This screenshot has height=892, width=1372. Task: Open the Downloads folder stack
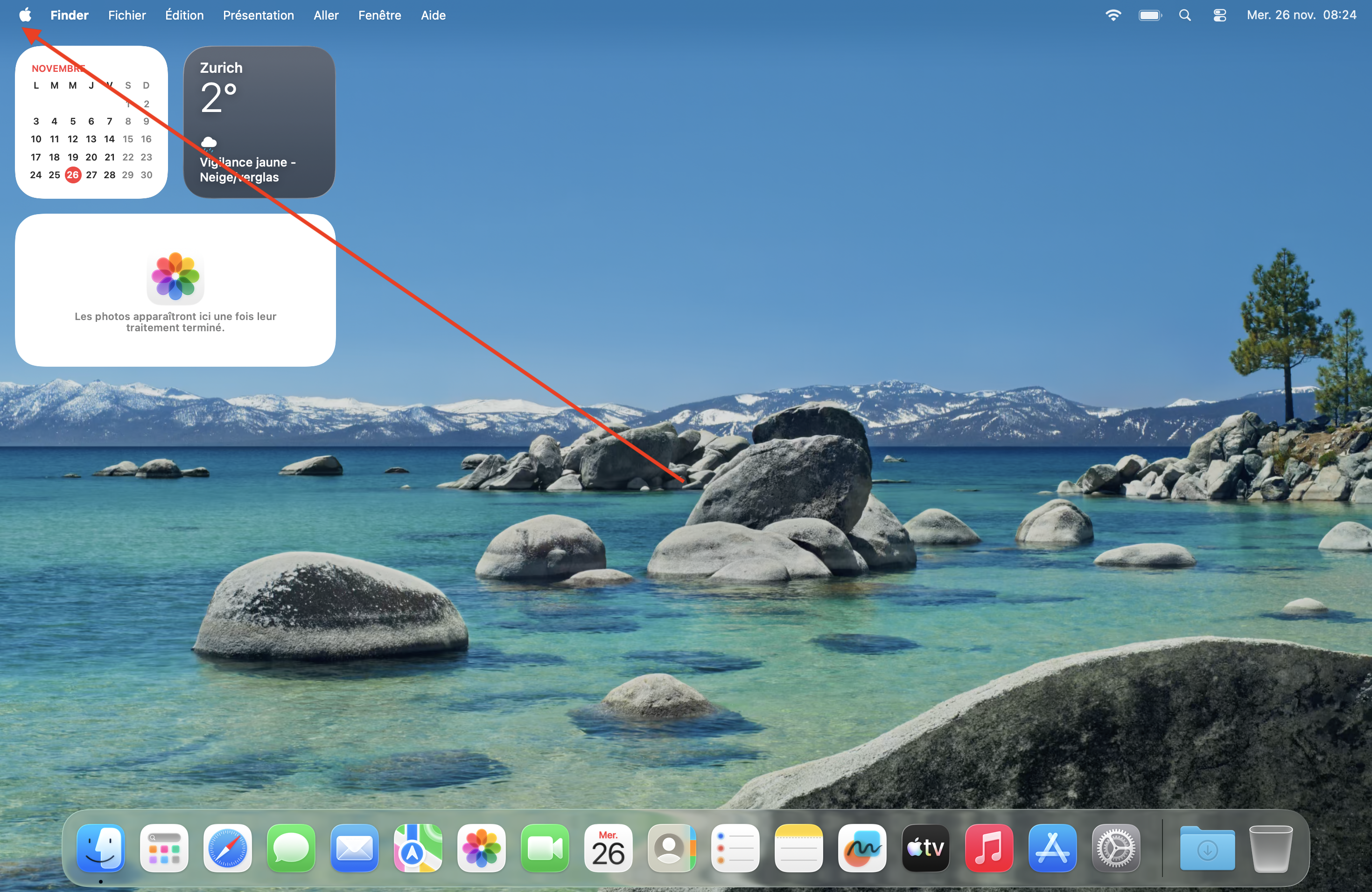pos(1207,848)
